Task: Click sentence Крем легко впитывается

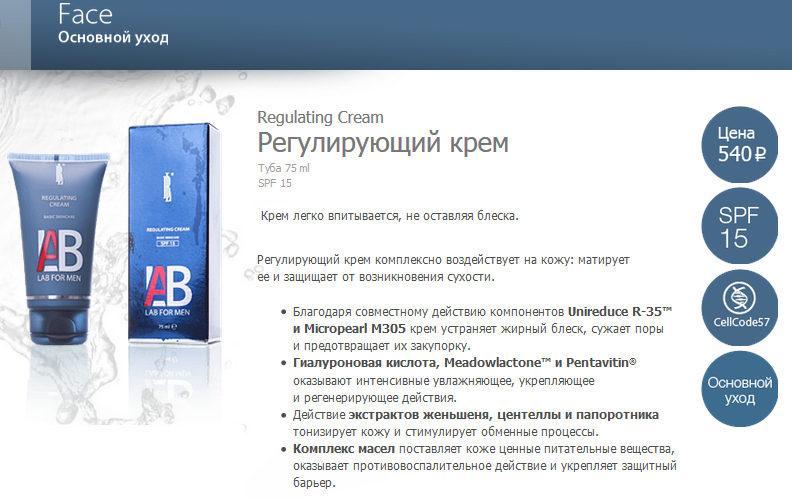Action: click(x=390, y=216)
